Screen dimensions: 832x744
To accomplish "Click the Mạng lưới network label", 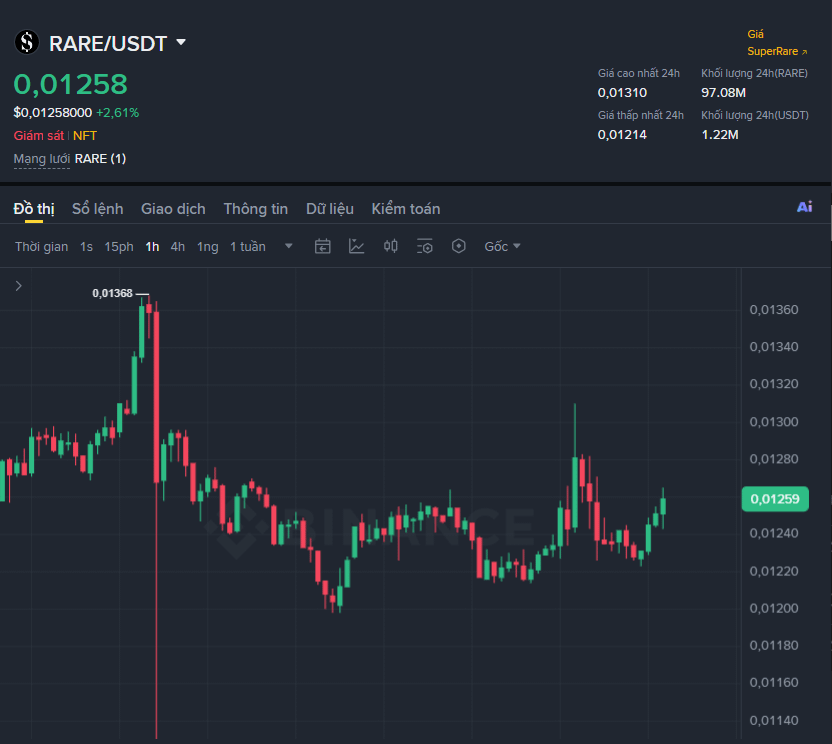I will (41, 159).
